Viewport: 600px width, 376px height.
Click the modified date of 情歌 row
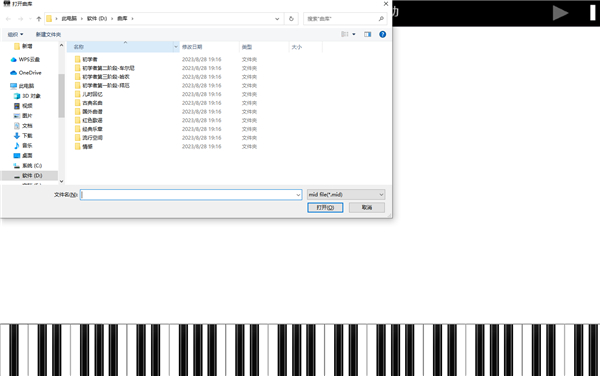click(202, 146)
